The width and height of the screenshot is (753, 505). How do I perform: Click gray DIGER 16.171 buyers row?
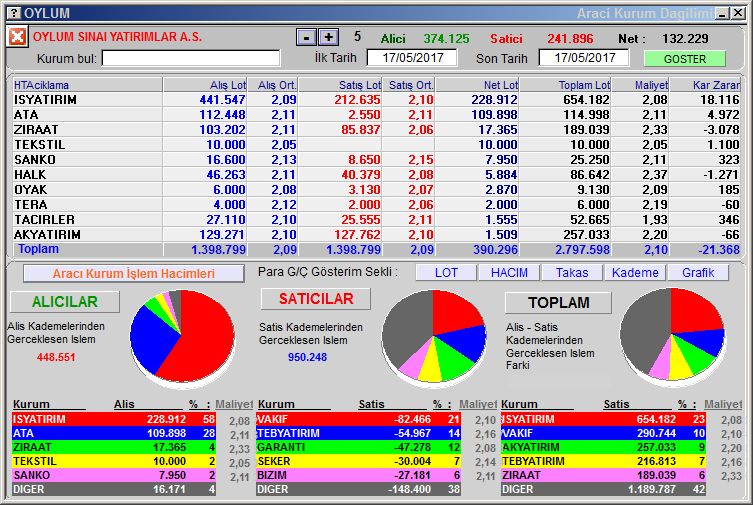tap(114, 489)
